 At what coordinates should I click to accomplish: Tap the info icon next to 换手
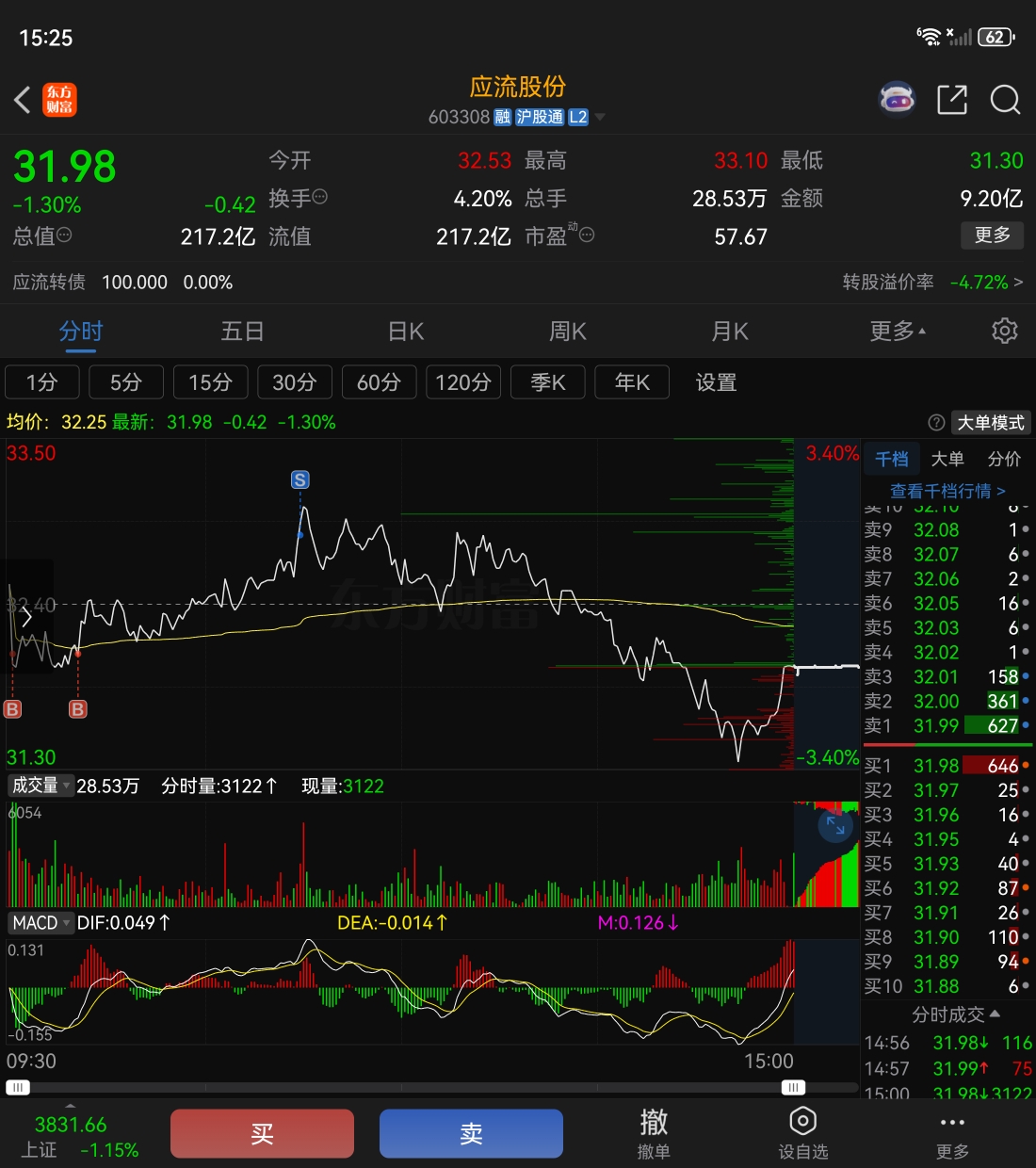coord(320,197)
